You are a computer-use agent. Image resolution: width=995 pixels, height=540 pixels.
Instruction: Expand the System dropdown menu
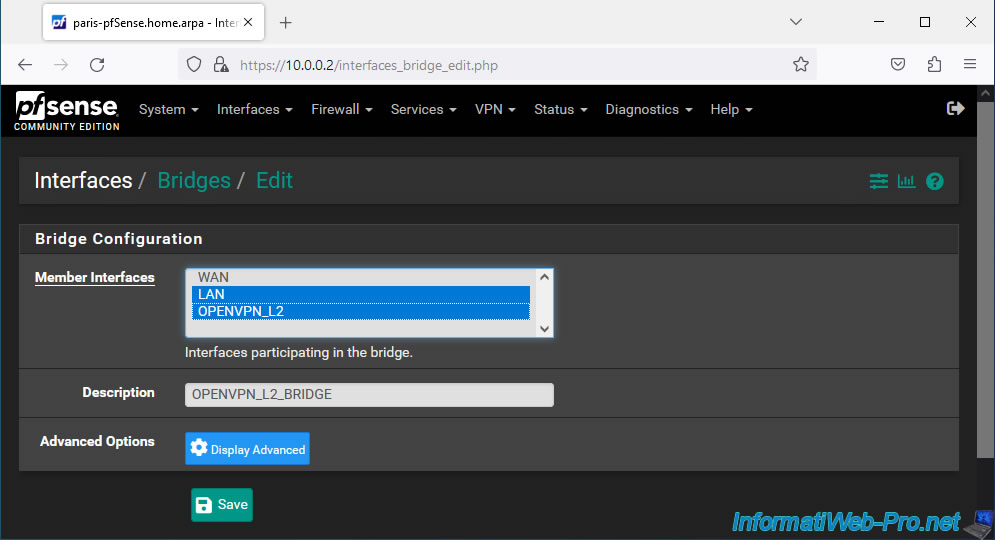169,110
